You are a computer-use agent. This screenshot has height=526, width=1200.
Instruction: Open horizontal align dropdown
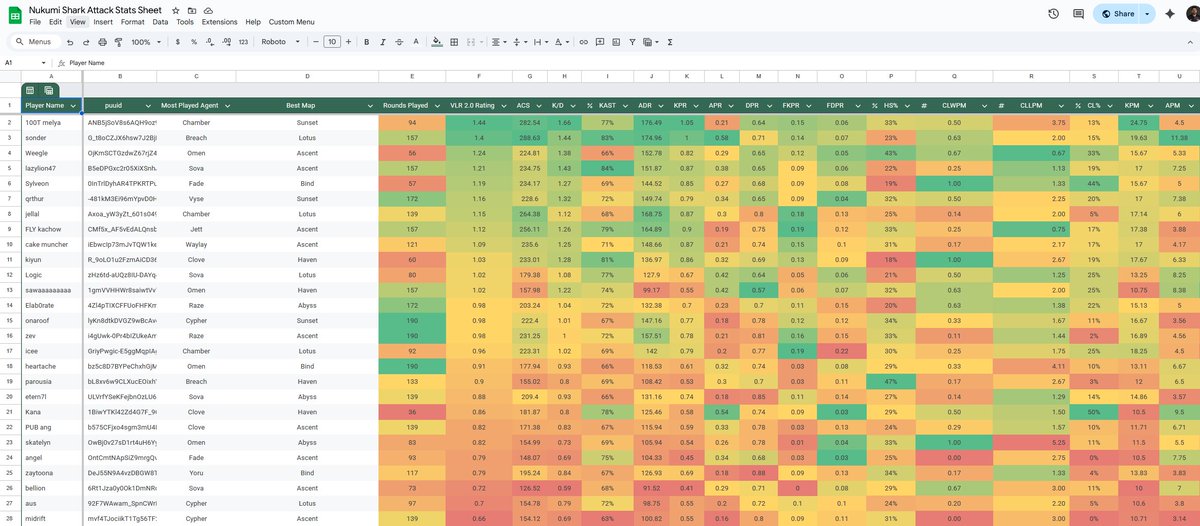[x=502, y=42]
